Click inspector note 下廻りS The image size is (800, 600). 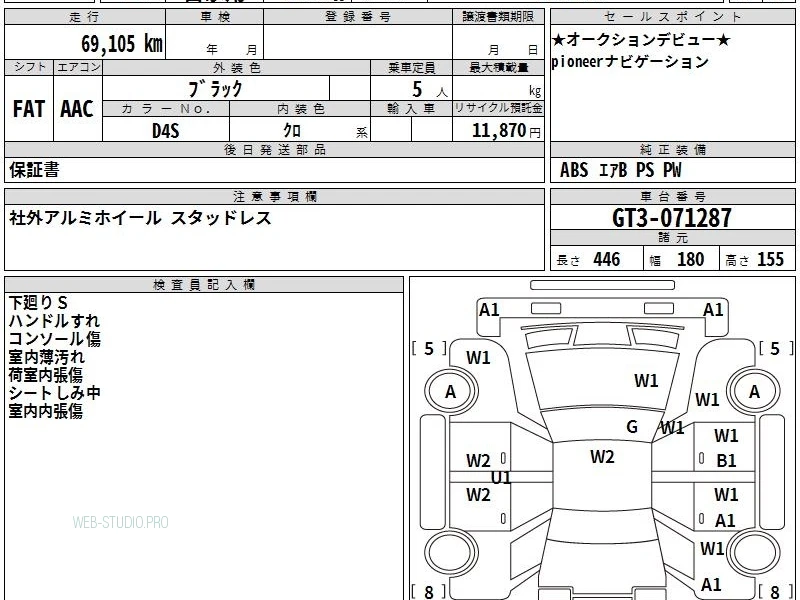[38, 303]
